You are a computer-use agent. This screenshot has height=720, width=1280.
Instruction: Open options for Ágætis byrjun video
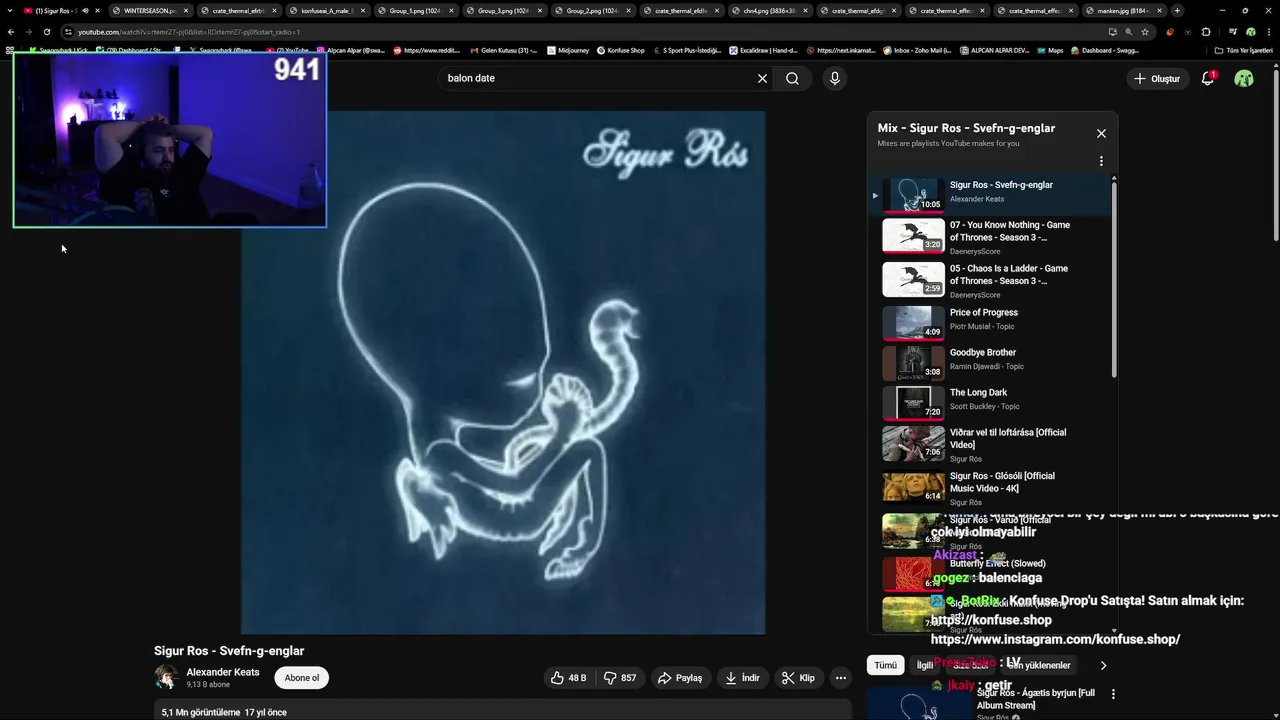click(x=1113, y=694)
